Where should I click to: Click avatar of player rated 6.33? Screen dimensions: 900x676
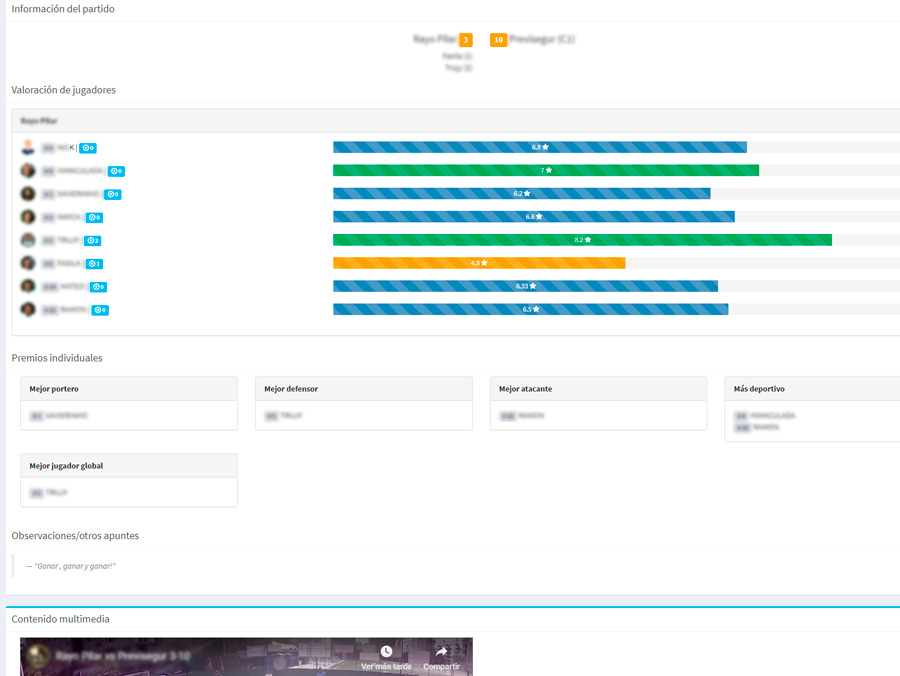pos(28,286)
